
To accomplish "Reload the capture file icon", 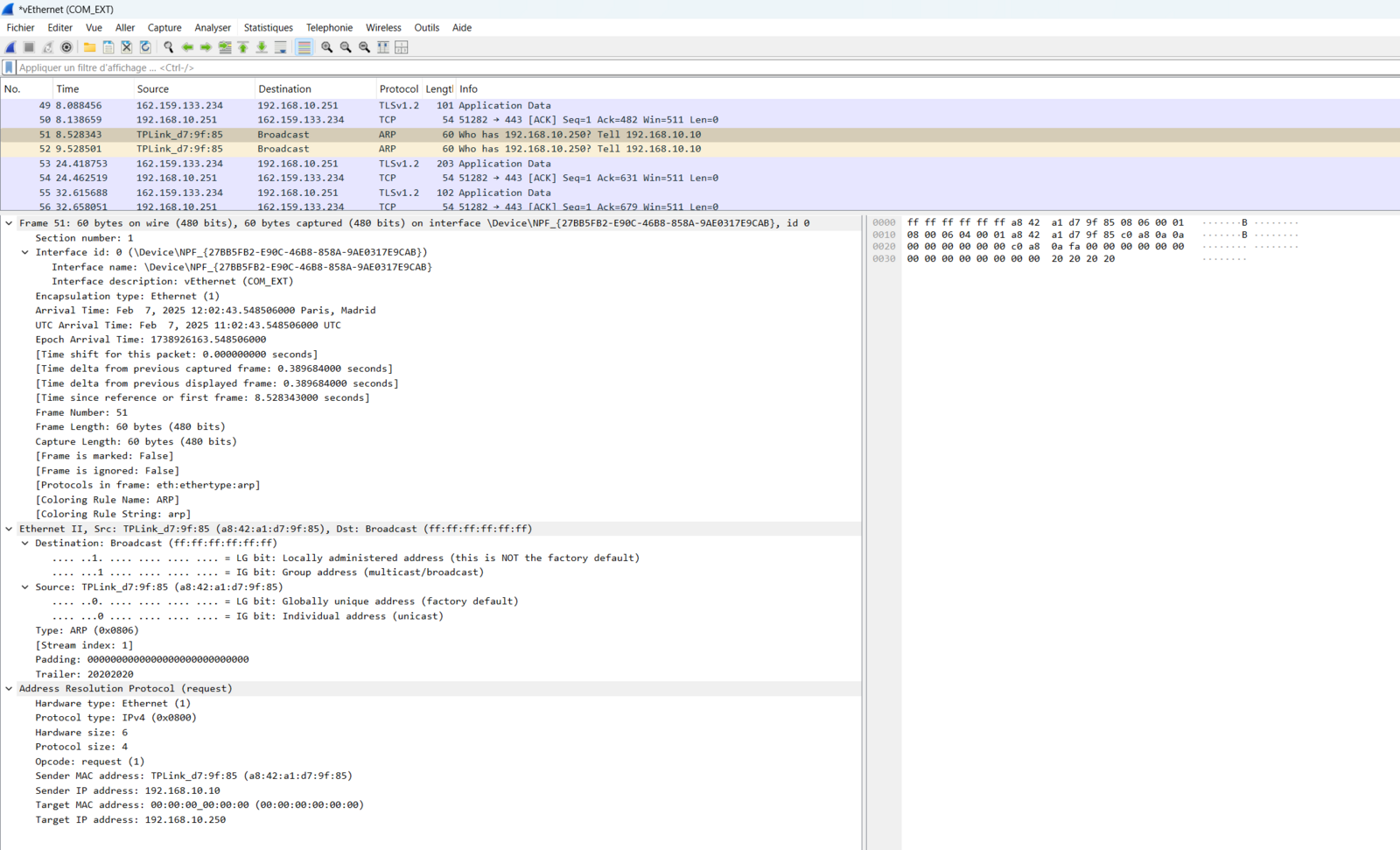I will (145, 47).
